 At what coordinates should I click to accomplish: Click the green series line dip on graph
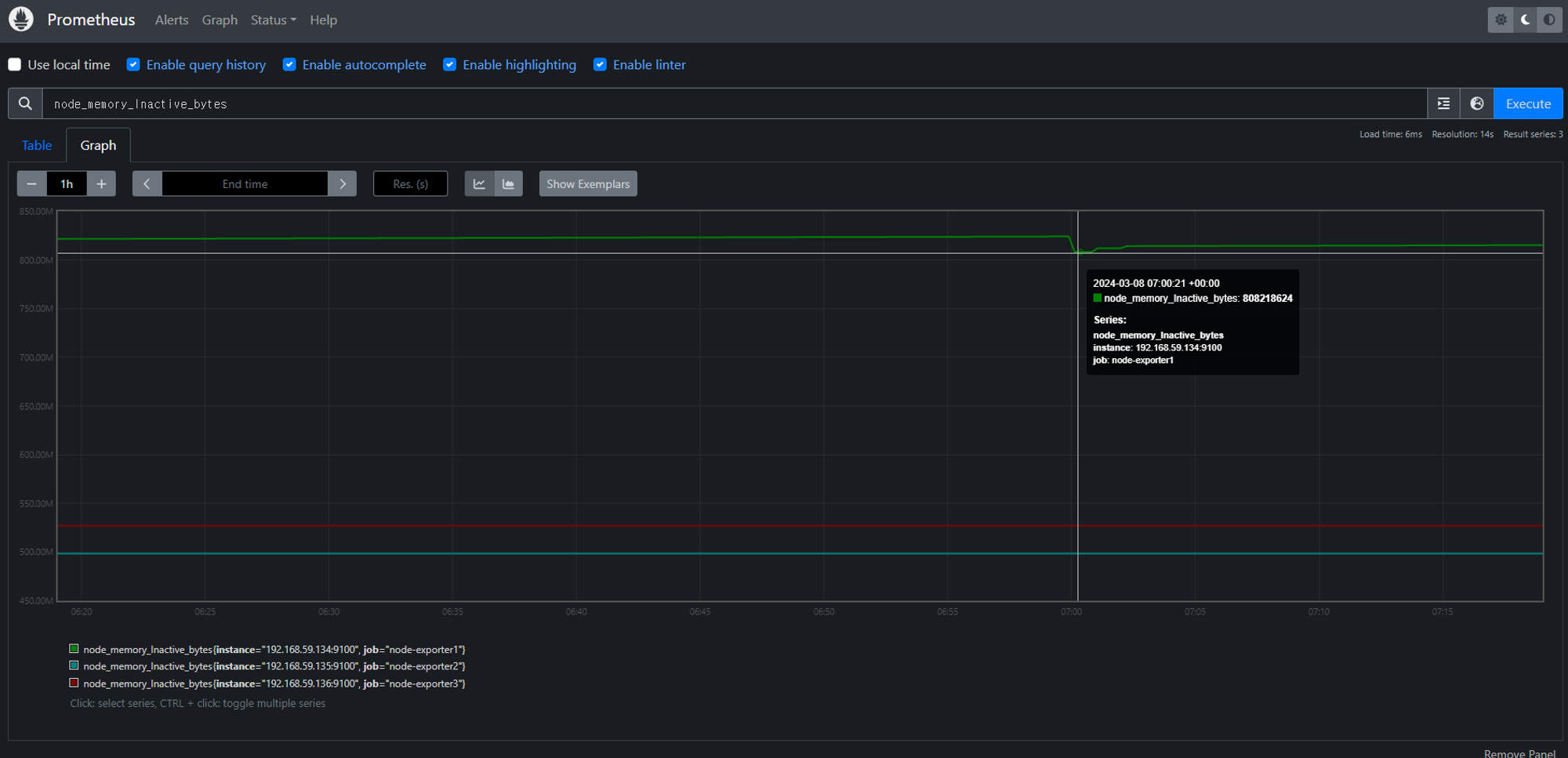click(1082, 251)
